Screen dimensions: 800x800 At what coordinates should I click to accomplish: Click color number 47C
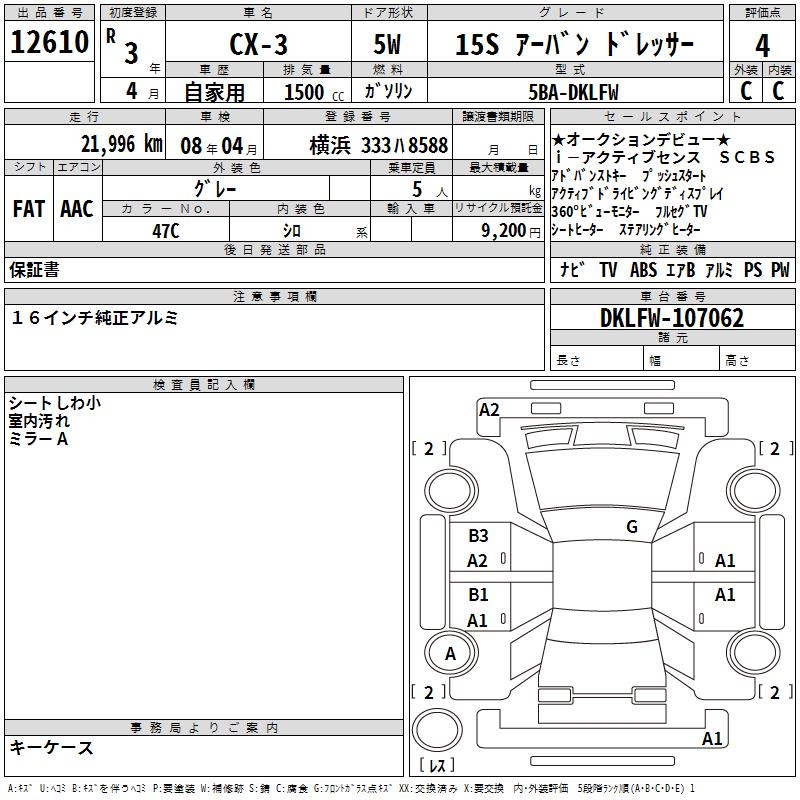166,231
